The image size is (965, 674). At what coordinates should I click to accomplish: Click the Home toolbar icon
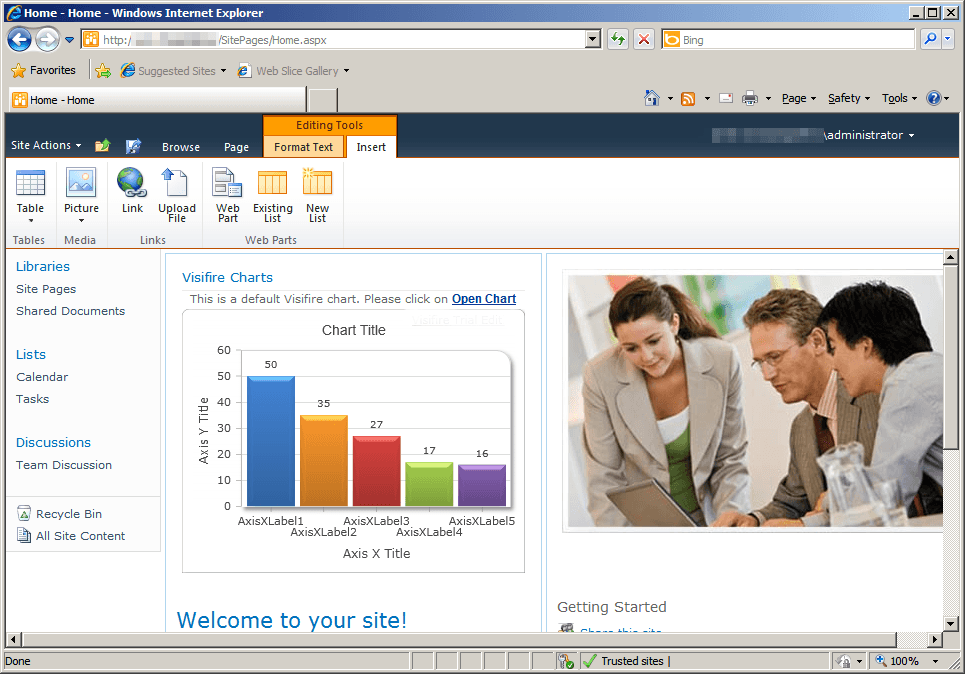tap(652, 98)
